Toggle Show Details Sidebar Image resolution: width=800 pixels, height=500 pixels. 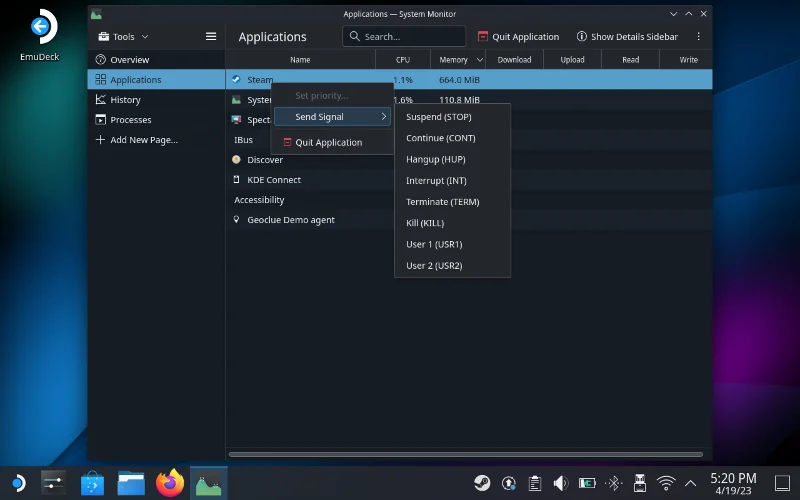627,37
